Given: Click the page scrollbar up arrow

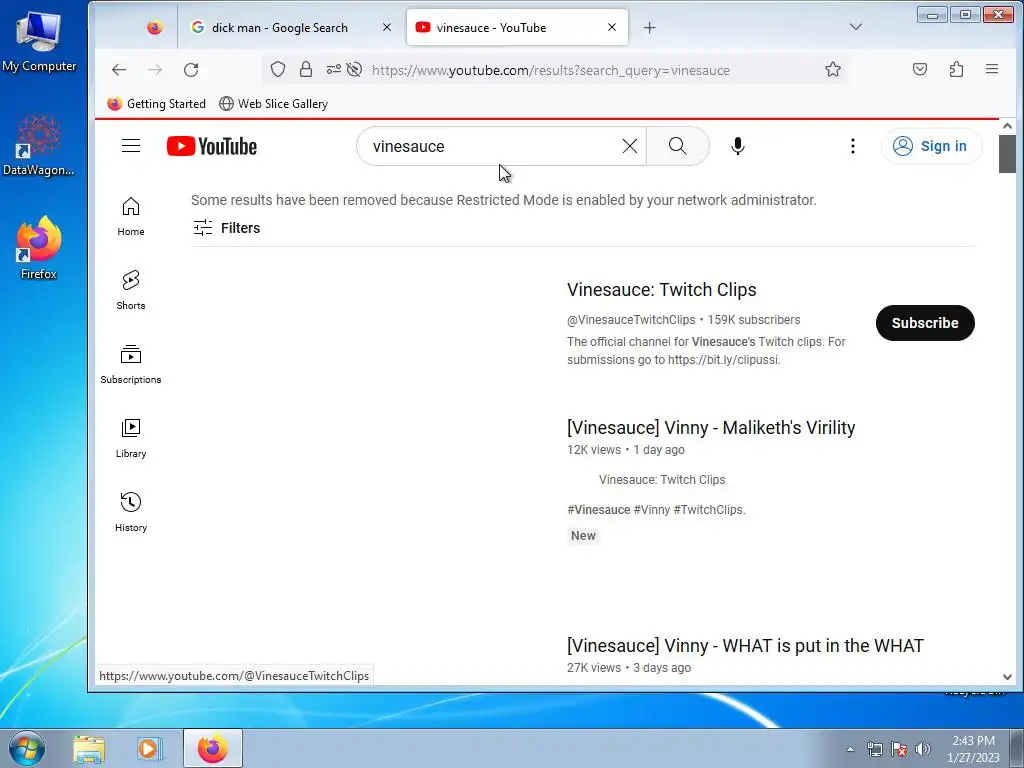Looking at the screenshot, I should tap(1007, 126).
